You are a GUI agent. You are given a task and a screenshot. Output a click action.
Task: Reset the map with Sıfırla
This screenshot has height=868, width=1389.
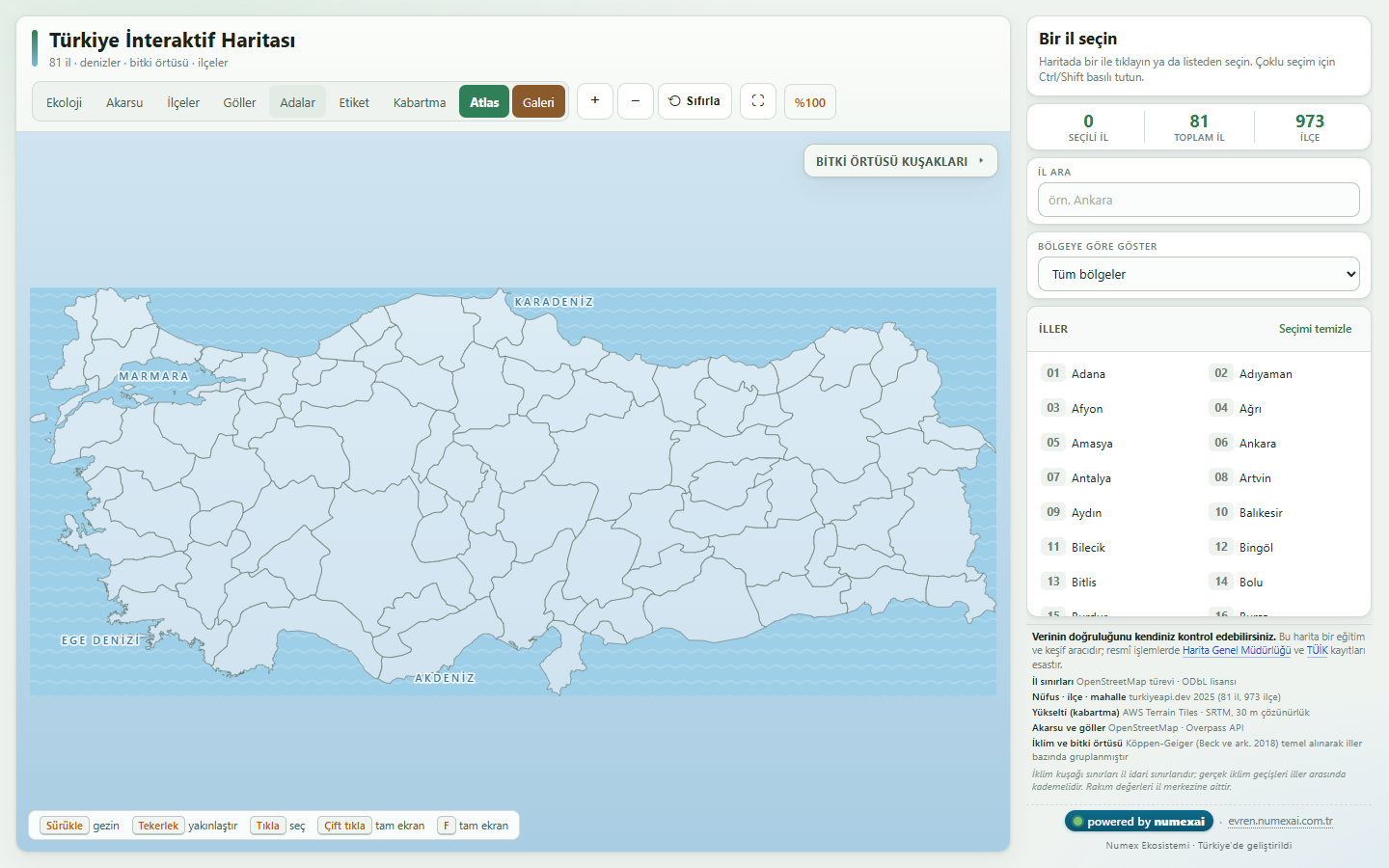[x=694, y=101]
